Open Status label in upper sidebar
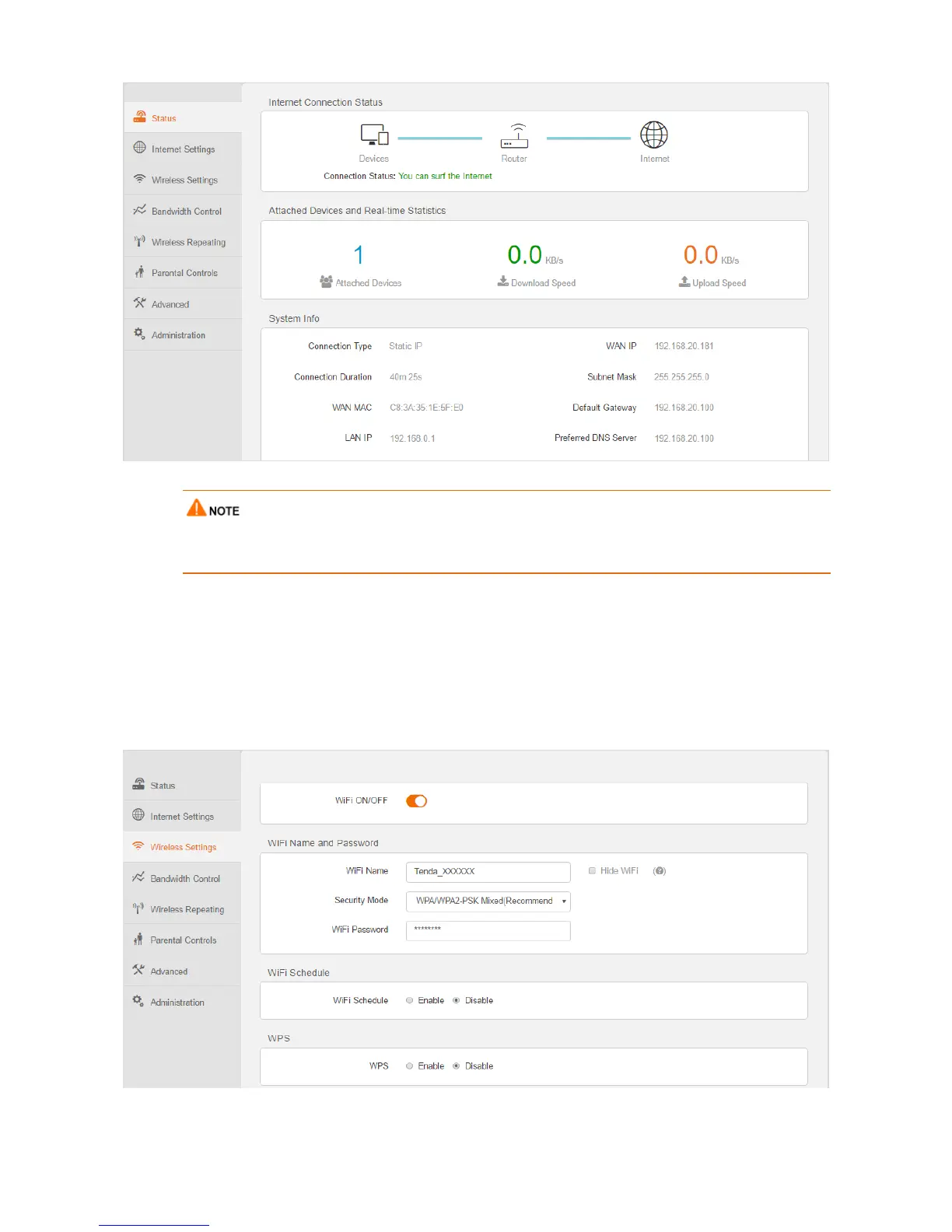This screenshot has width=952, height=1232. coord(164,118)
